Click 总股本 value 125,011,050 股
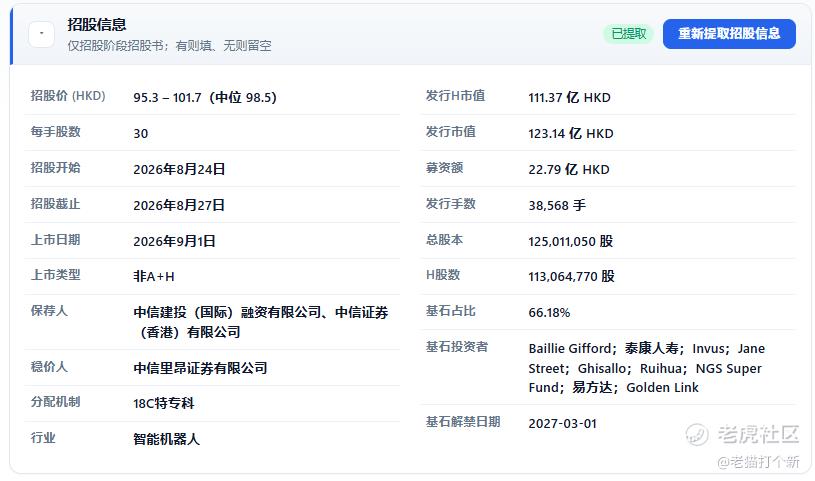The width and height of the screenshot is (815, 481). click(x=571, y=241)
